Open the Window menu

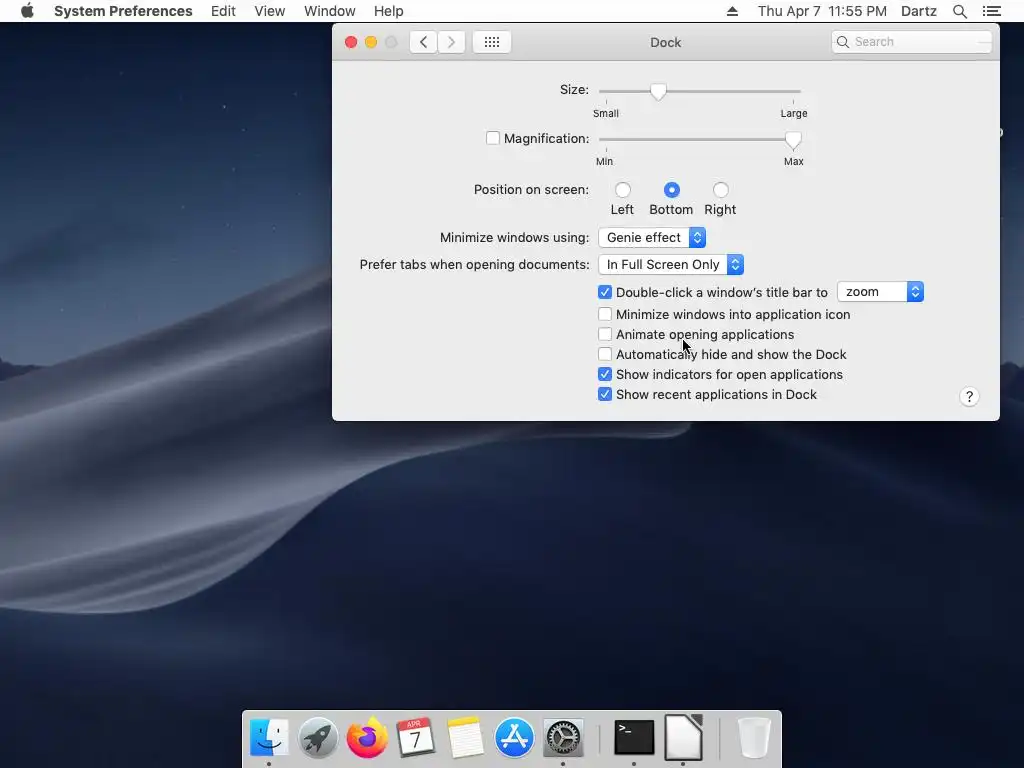330,11
